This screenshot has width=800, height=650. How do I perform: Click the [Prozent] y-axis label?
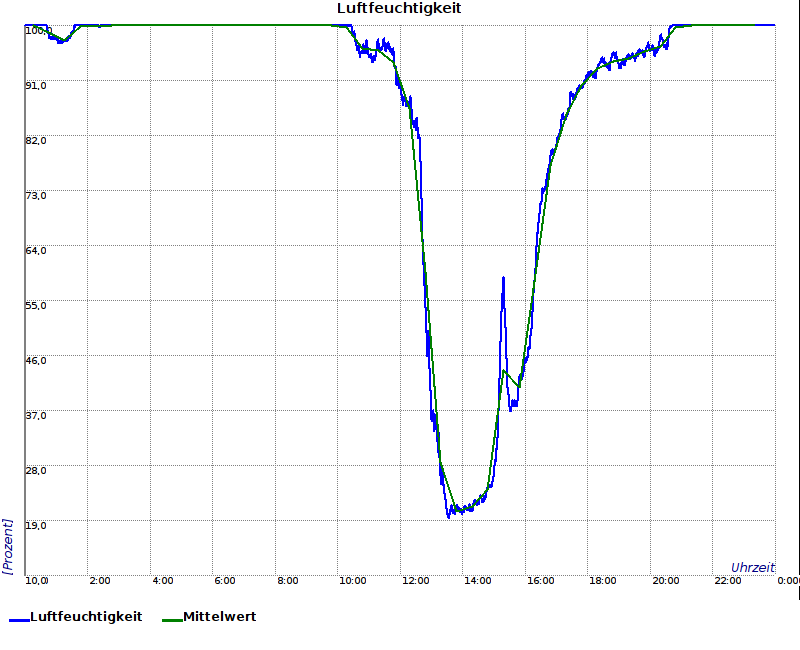pos(7,546)
